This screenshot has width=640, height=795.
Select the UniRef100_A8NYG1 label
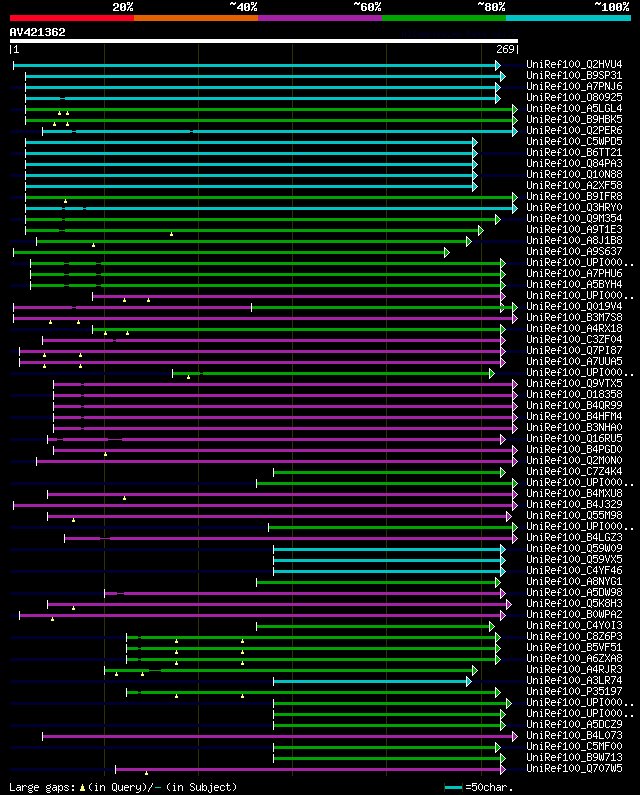[574, 582]
